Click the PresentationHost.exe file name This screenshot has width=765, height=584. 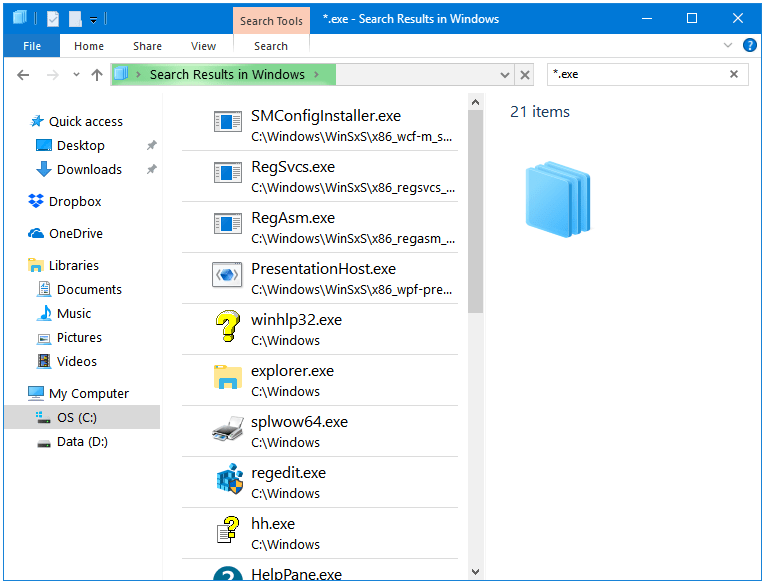point(323,268)
